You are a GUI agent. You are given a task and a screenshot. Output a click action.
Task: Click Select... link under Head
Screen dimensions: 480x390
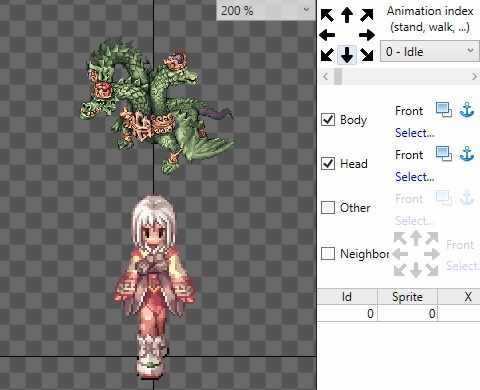pos(415,177)
